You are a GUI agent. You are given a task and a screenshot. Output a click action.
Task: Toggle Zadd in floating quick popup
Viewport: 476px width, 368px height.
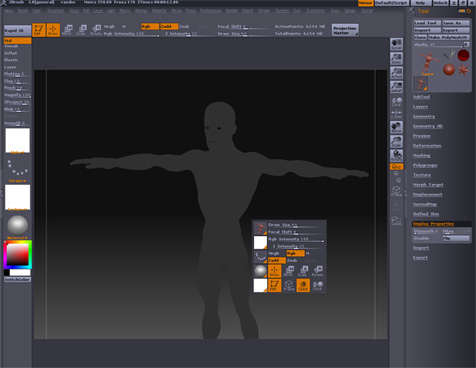[277, 260]
